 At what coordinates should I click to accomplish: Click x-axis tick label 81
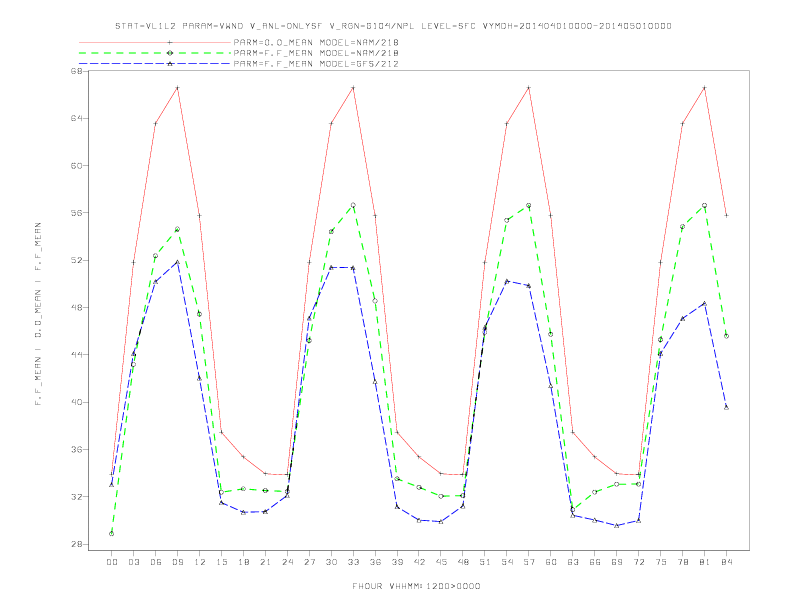point(705,562)
